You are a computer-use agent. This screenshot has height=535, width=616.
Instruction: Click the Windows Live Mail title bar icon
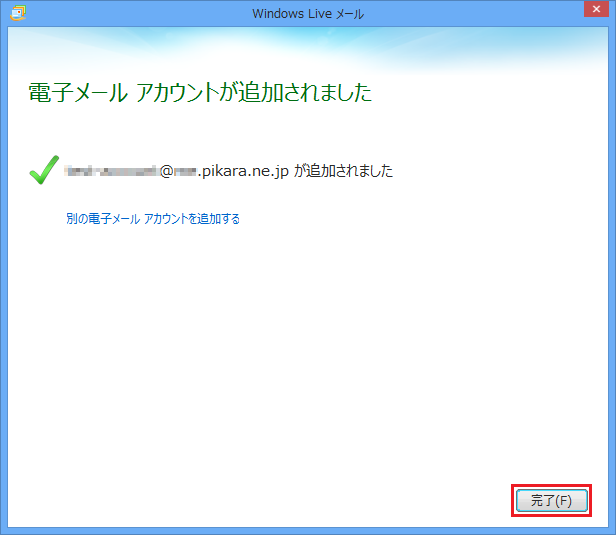click(18, 13)
